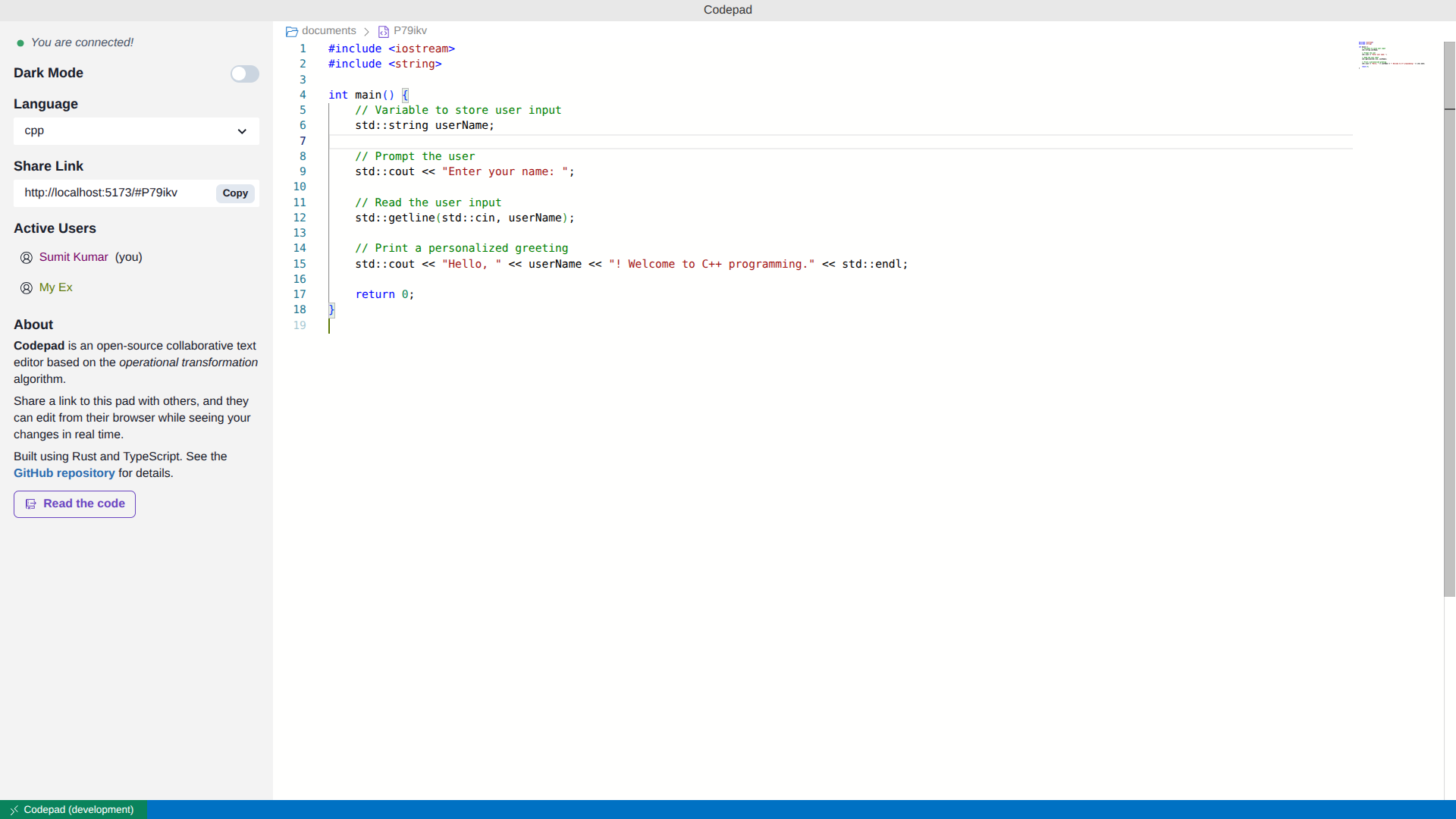Image resolution: width=1456 pixels, height=819 pixels.
Task: Click the "Enter your name: " string
Action: point(505,171)
